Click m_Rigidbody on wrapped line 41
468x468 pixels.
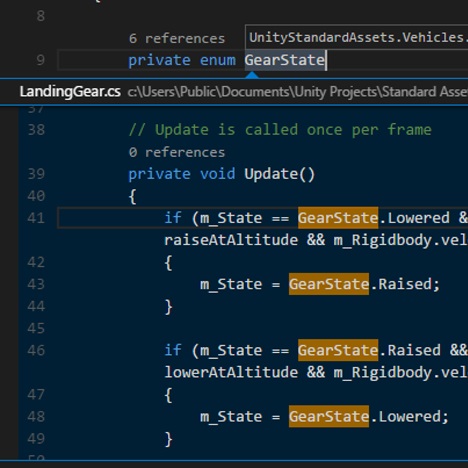pyautogui.click(x=383, y=240)
